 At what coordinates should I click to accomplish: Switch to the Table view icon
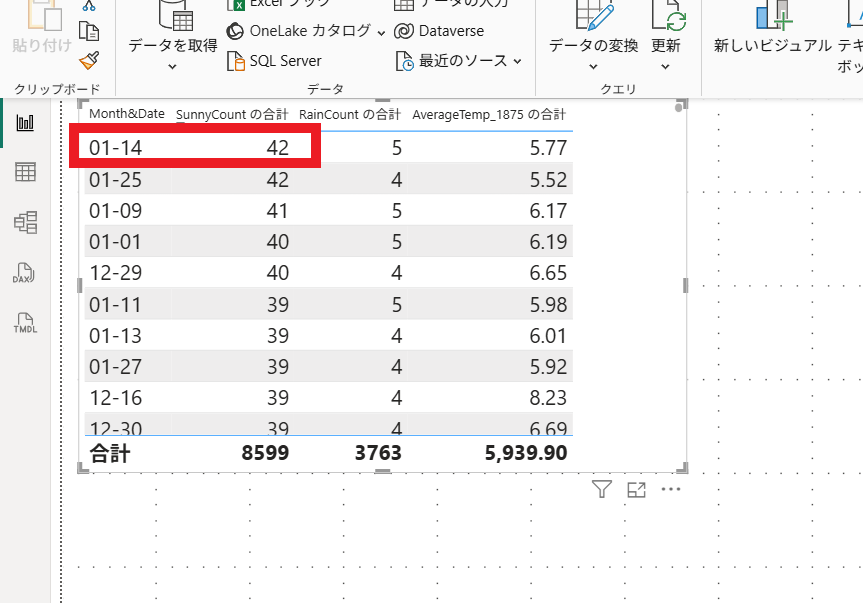25,172
